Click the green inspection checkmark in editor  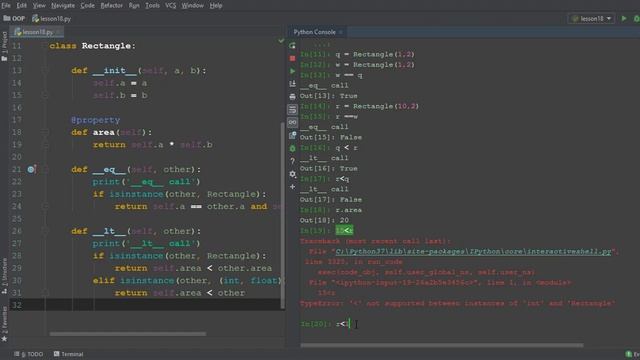pyautogui.click(x=281, y=40)
